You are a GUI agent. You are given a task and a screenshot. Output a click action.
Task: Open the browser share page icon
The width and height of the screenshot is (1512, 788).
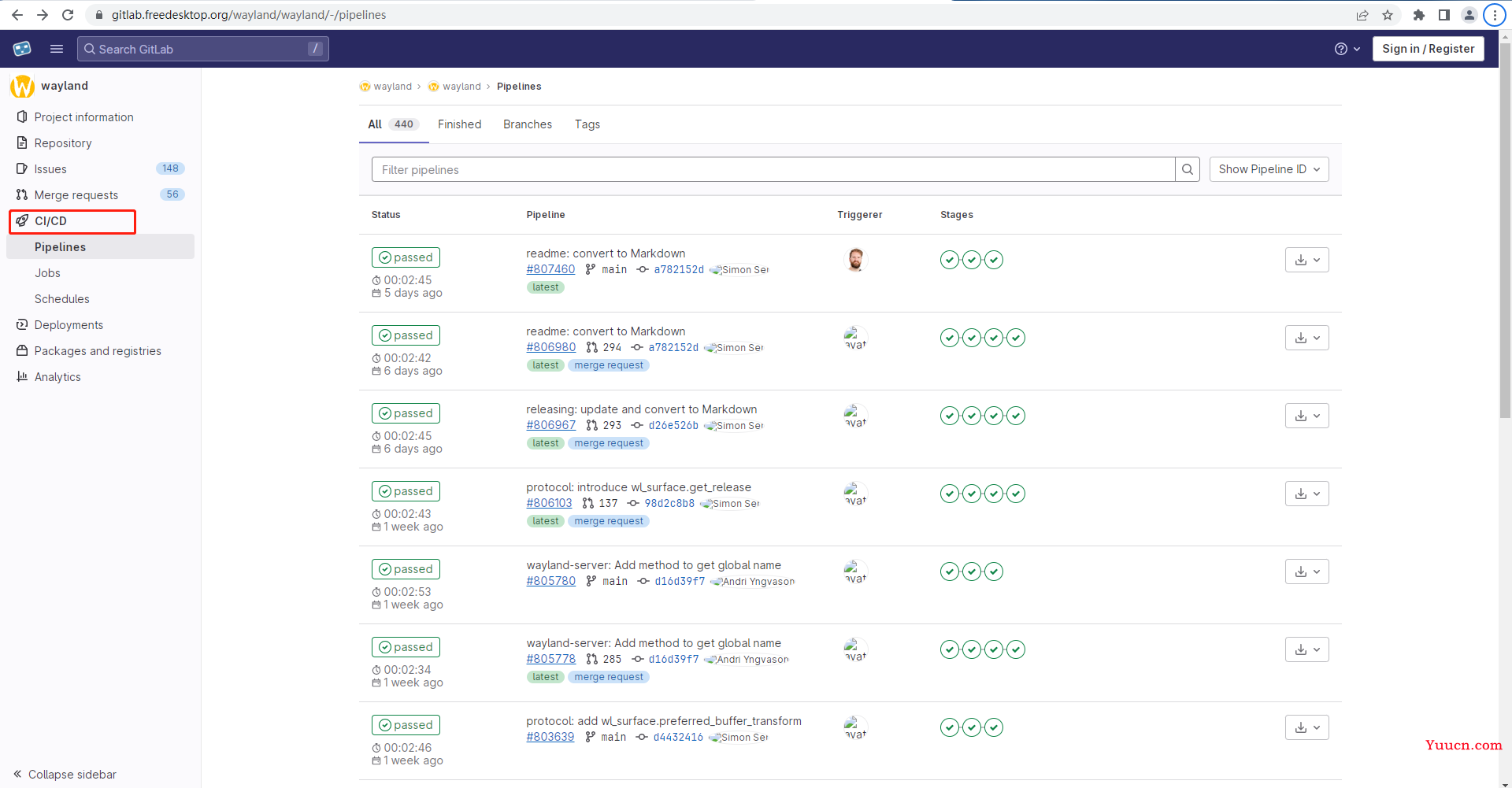[x=1362, y=15]
